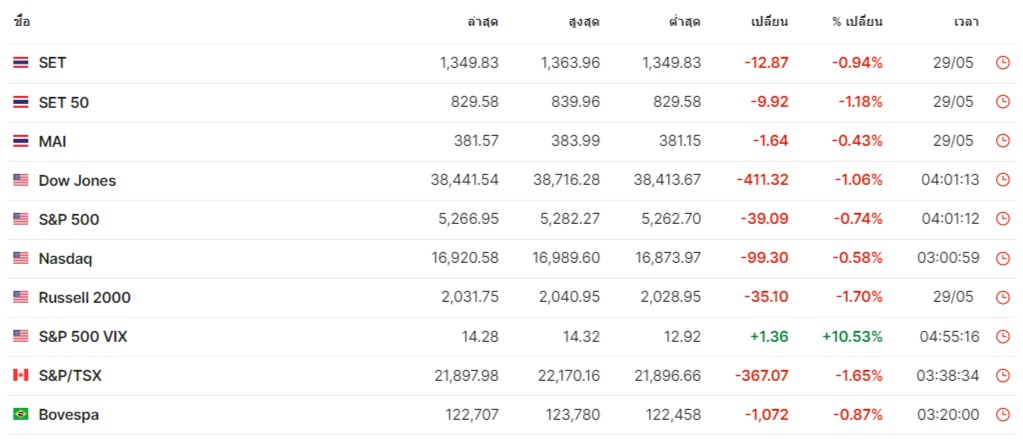This screenshot has width=1023, height=445.
Task: Open the MAI index link
Action: point(53,141)
